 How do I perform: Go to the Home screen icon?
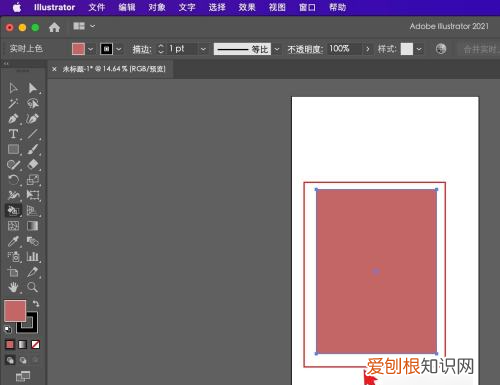click(54, 27)
